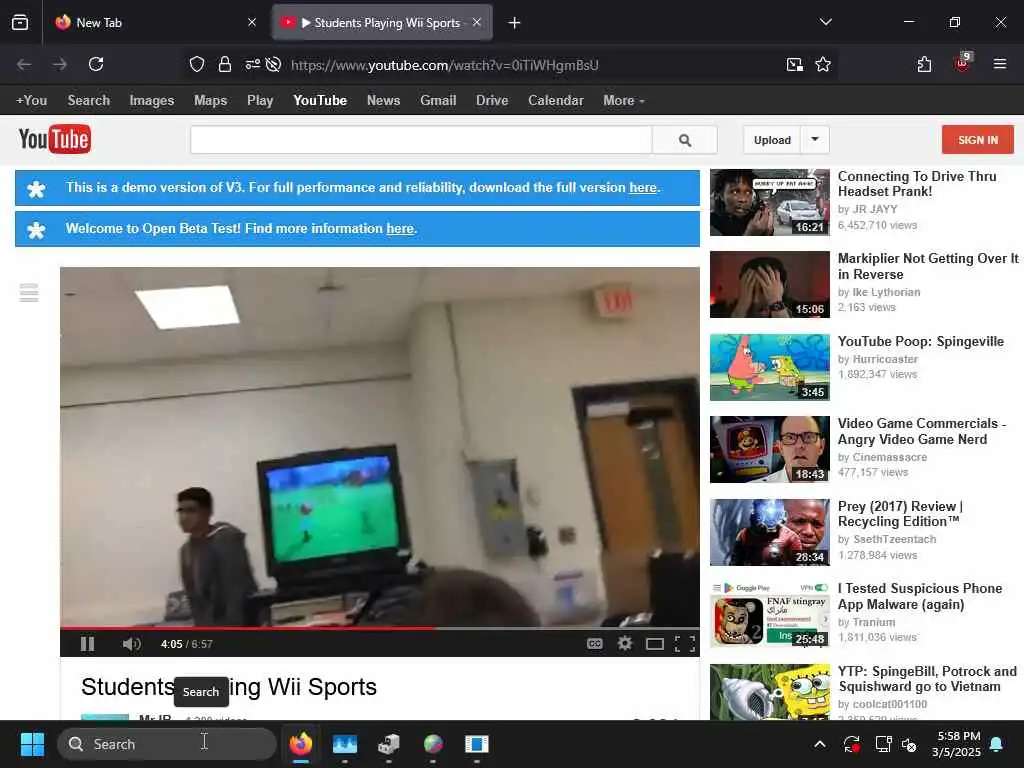Viewport: 1024px width, 768px height.
Task: Open the Firefox Extensions puzzle icon
Action: [924, 64]
